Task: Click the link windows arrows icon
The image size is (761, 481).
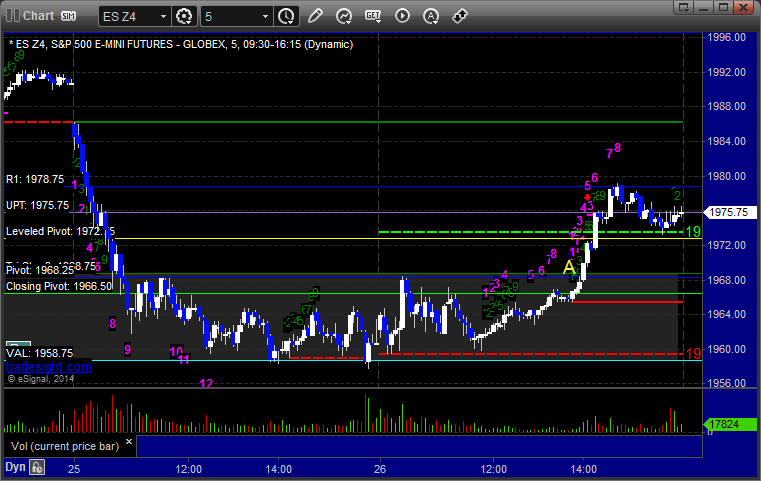Action: (460, 16)
